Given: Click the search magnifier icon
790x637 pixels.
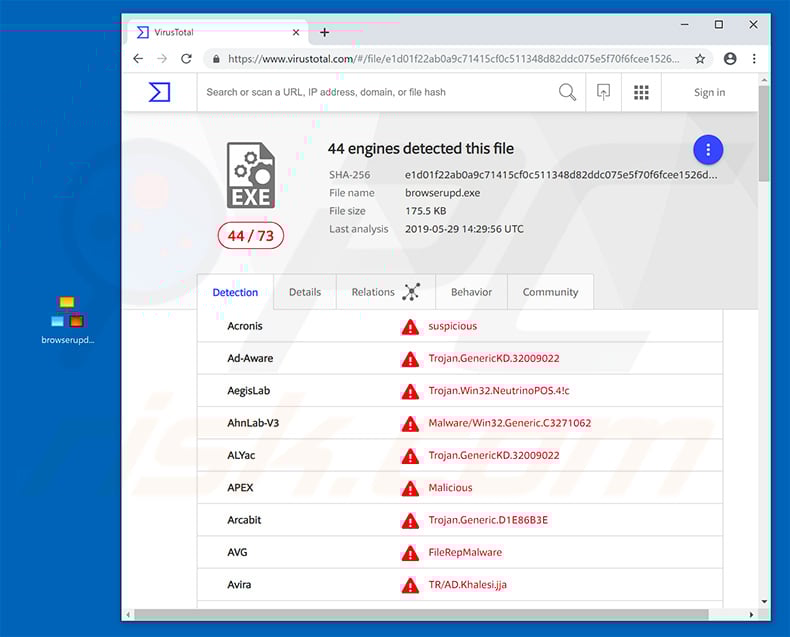Looking at the screenshot, I should [567, 92].
